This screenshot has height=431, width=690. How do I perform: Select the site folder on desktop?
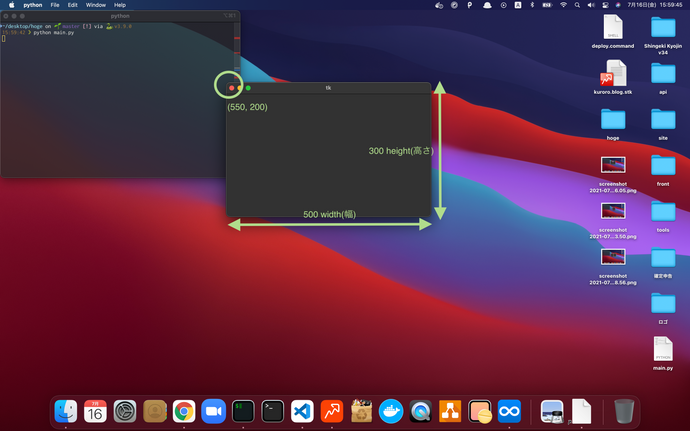tap(663, 119)
